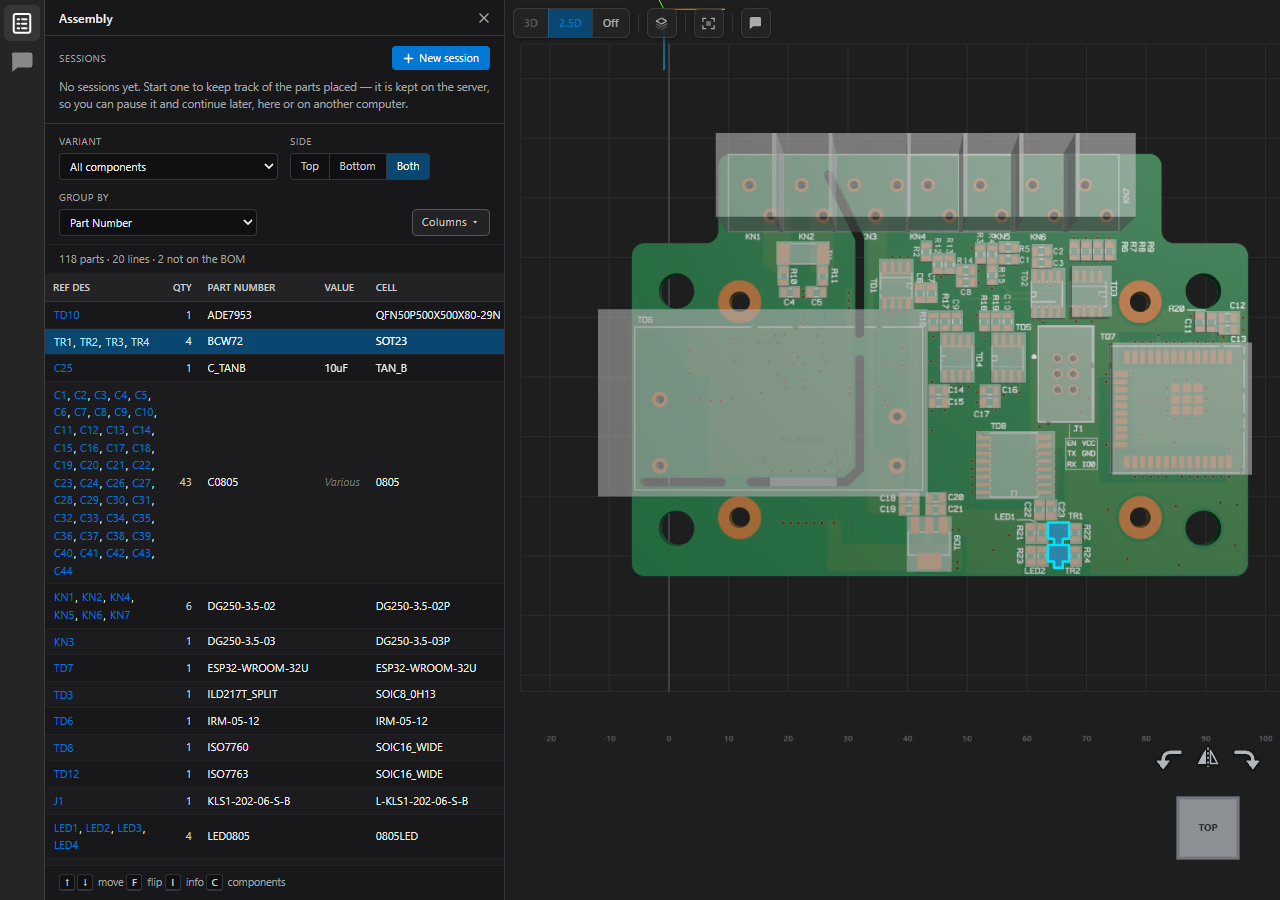
Task: Click the C components key hint
Action: pyautogui.click(x=214, y=882)
